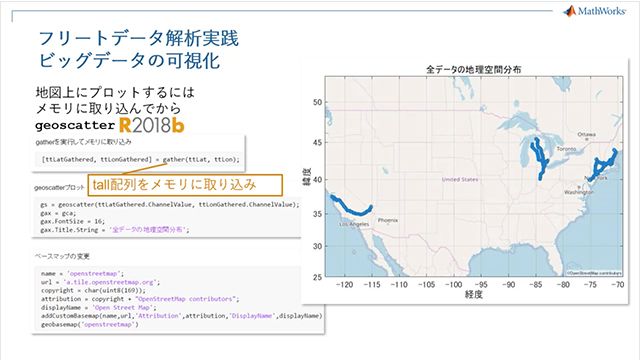Click the '緯度' y-axis label
Screen dimensions: 640x360
coord(307,176)
